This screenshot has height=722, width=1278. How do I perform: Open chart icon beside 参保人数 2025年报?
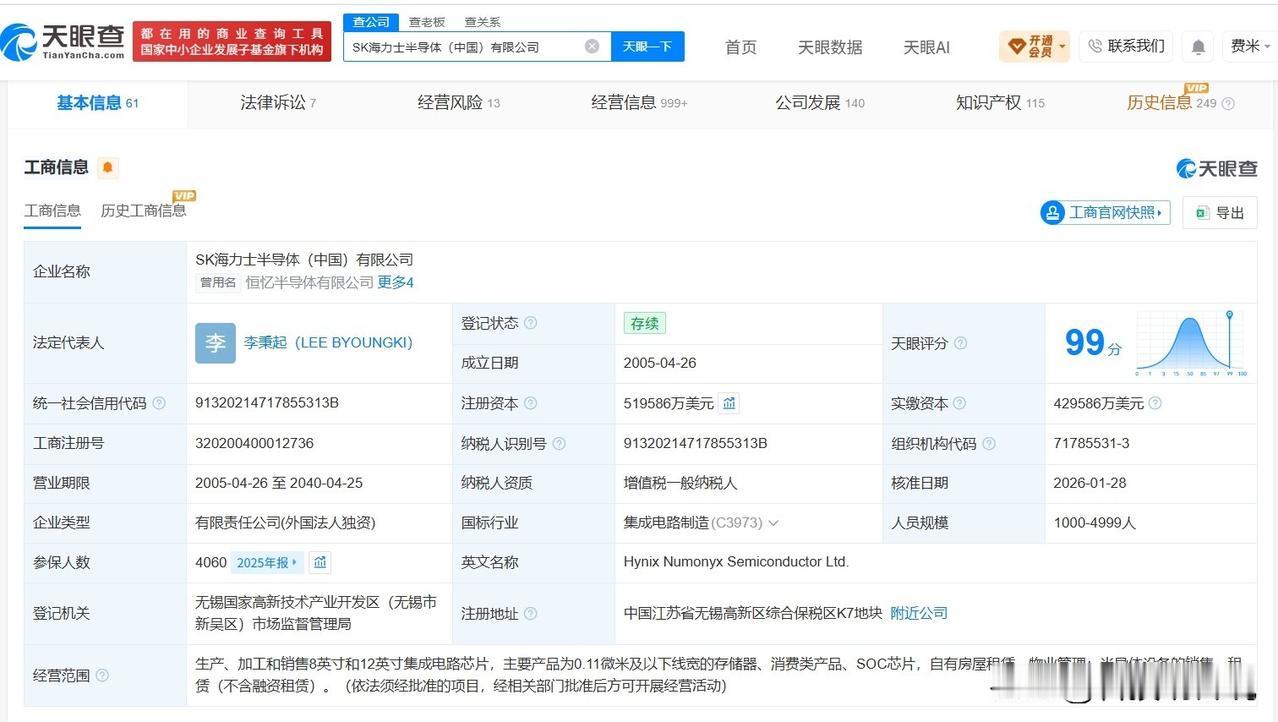320,563
